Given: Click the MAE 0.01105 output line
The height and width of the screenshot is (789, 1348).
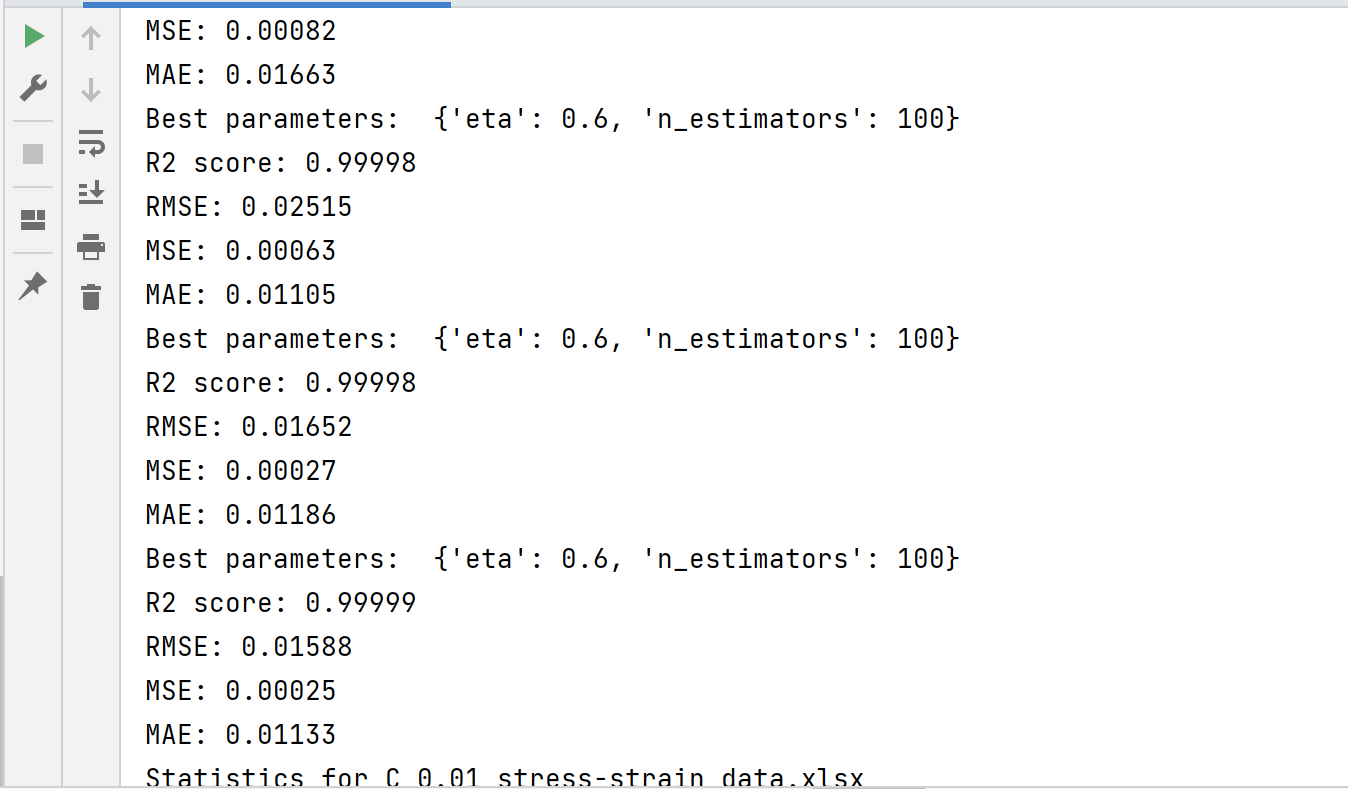Looking at the screenshot, I should coord(240,294).
